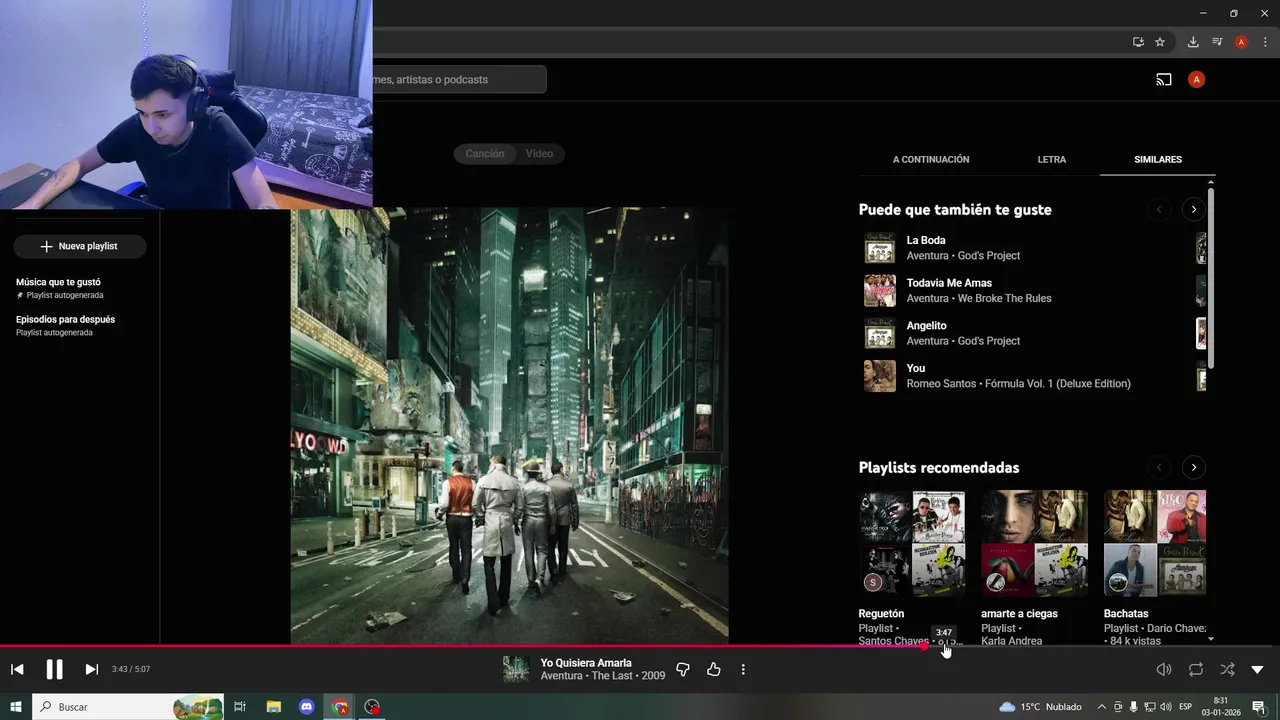The width and height of the screenshot is (1280, 720).
Task: Collapse the player page with down arrow
Action: 1258,669
